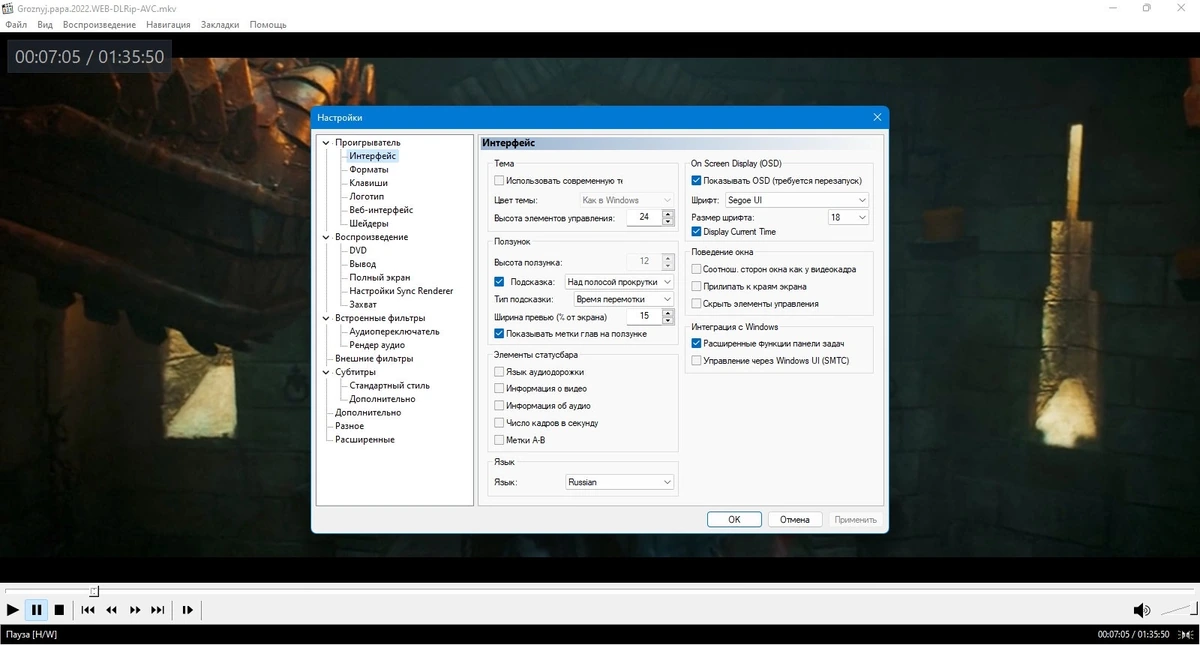Enable Управление через Windows UI (SMTC)
Screen dimensions: 1200x645
tap(697, 360)
